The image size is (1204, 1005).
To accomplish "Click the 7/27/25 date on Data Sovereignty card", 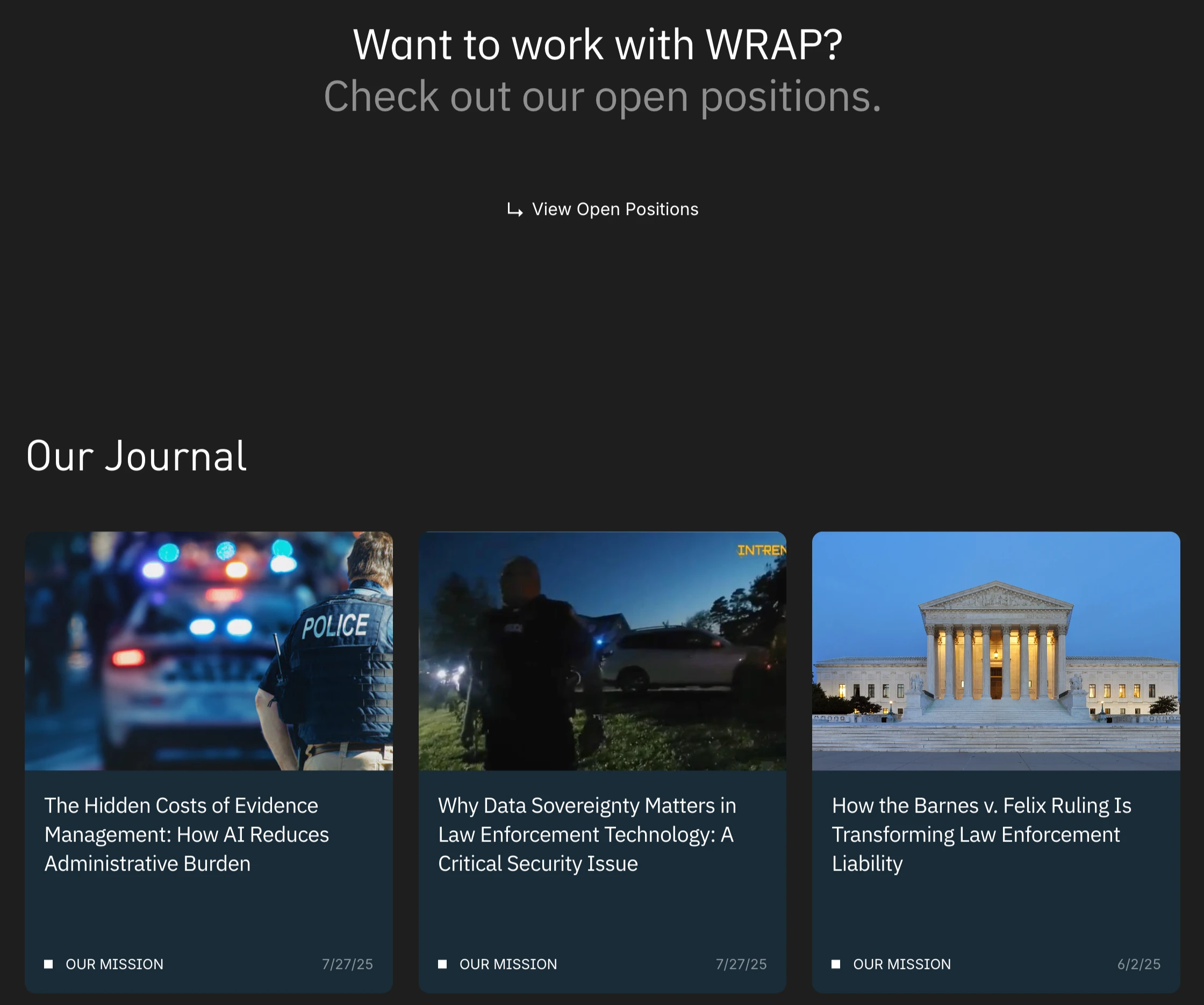I will click(x=741, y=964).
